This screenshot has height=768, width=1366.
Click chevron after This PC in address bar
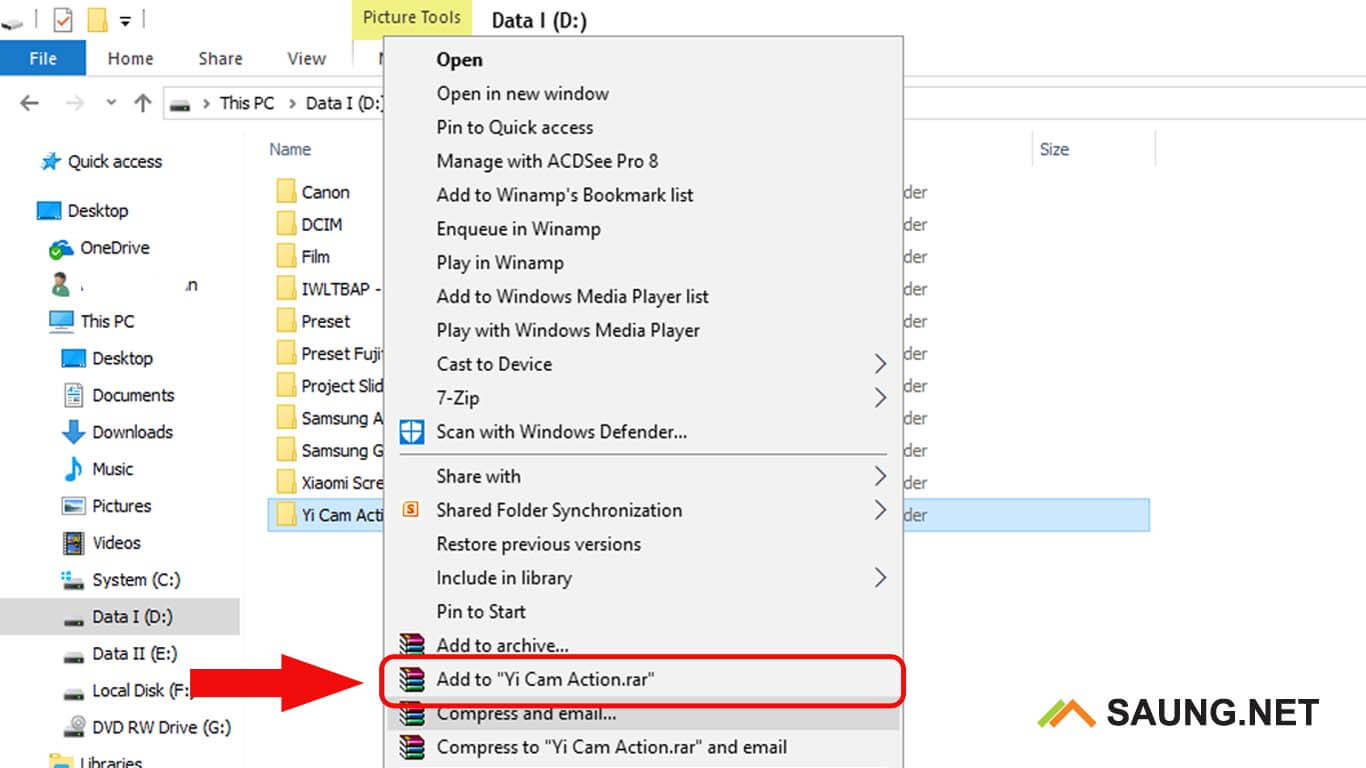tap(292, 103)
